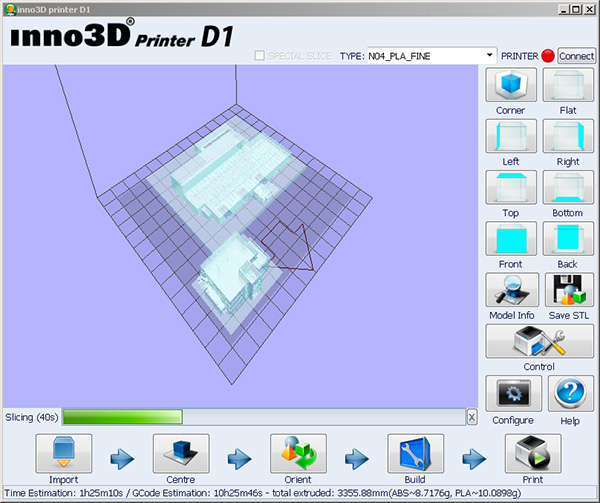This screenshot has width=600, height=503.
Task: Open Model Info
Action: click(x=512, y=290)
